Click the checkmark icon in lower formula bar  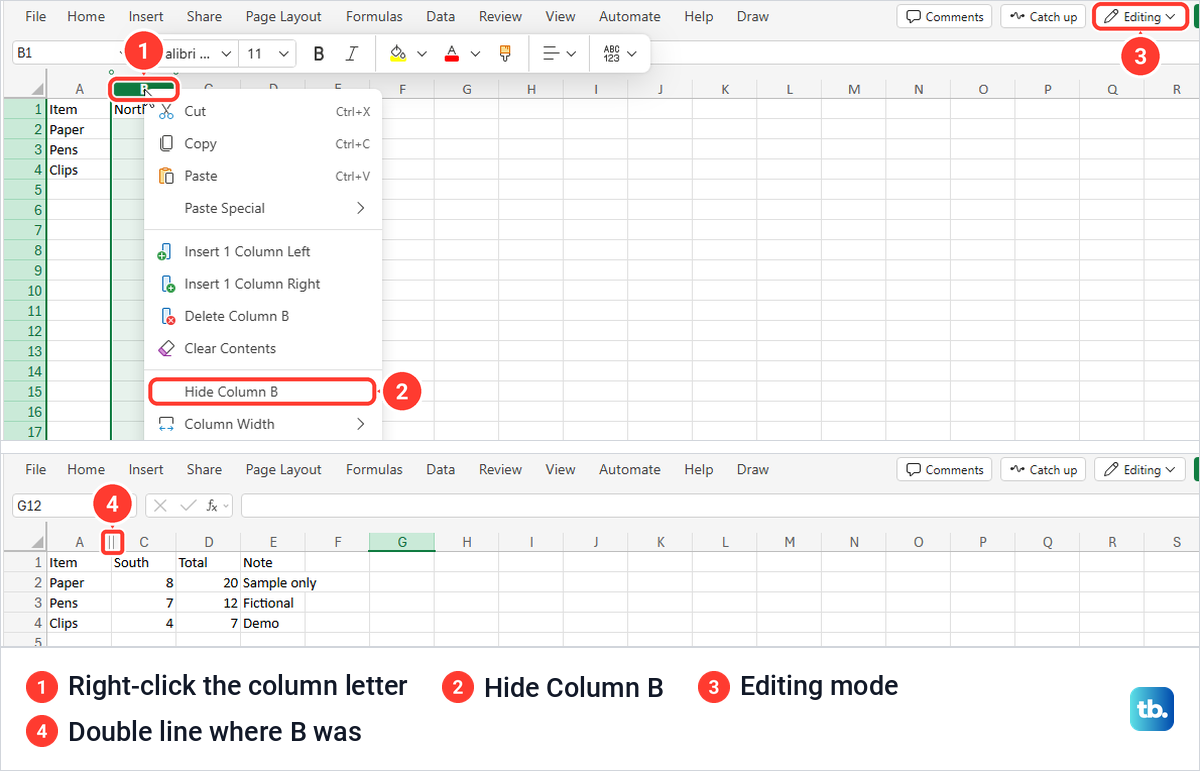click(x=187, y=506)
